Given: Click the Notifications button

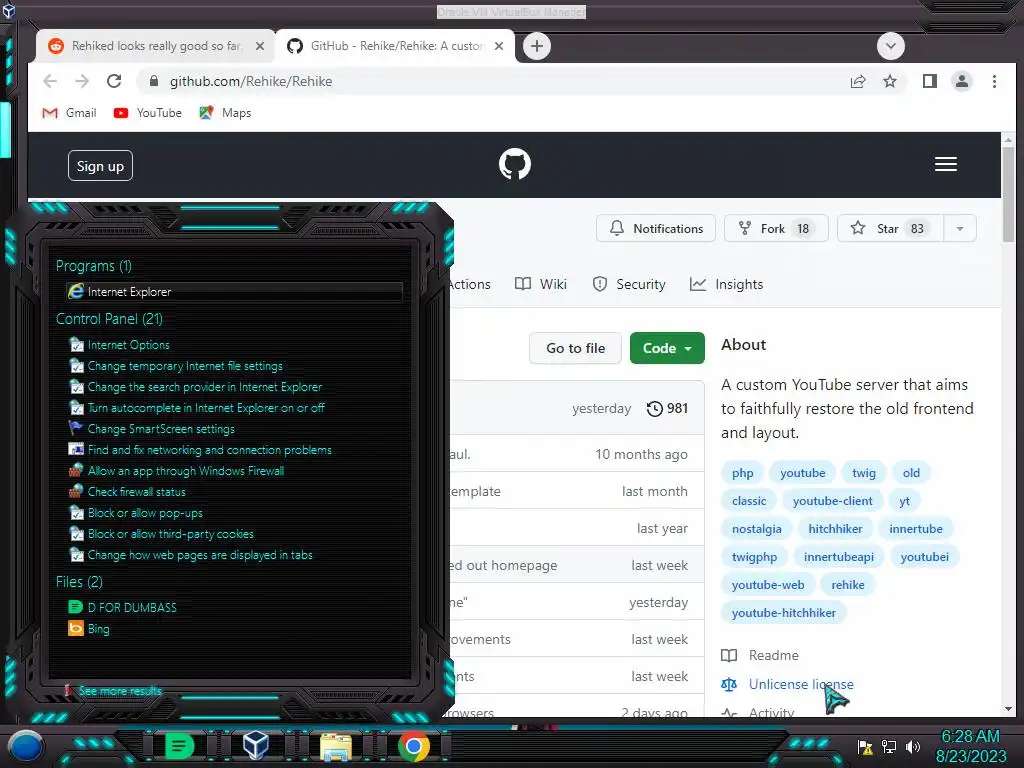Looking at the screenshot, I should tap(656, 229).
